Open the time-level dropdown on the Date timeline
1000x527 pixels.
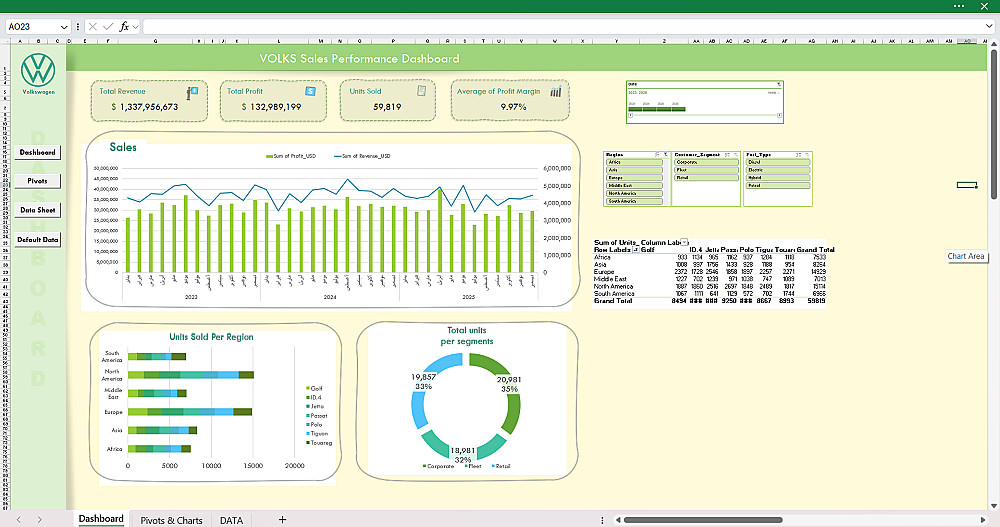(775, 93)
